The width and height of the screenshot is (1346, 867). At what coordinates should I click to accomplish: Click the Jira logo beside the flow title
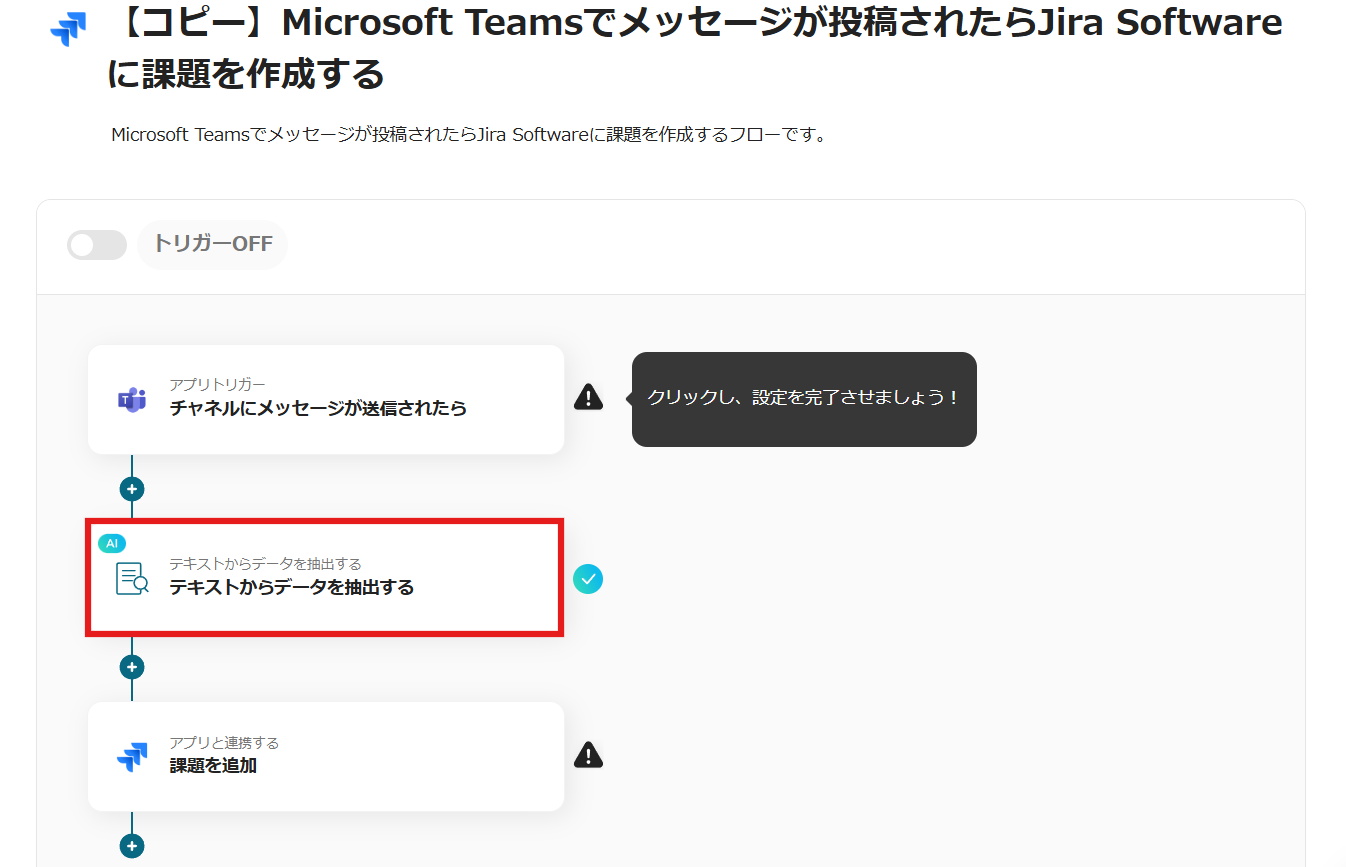pos(68,30)
